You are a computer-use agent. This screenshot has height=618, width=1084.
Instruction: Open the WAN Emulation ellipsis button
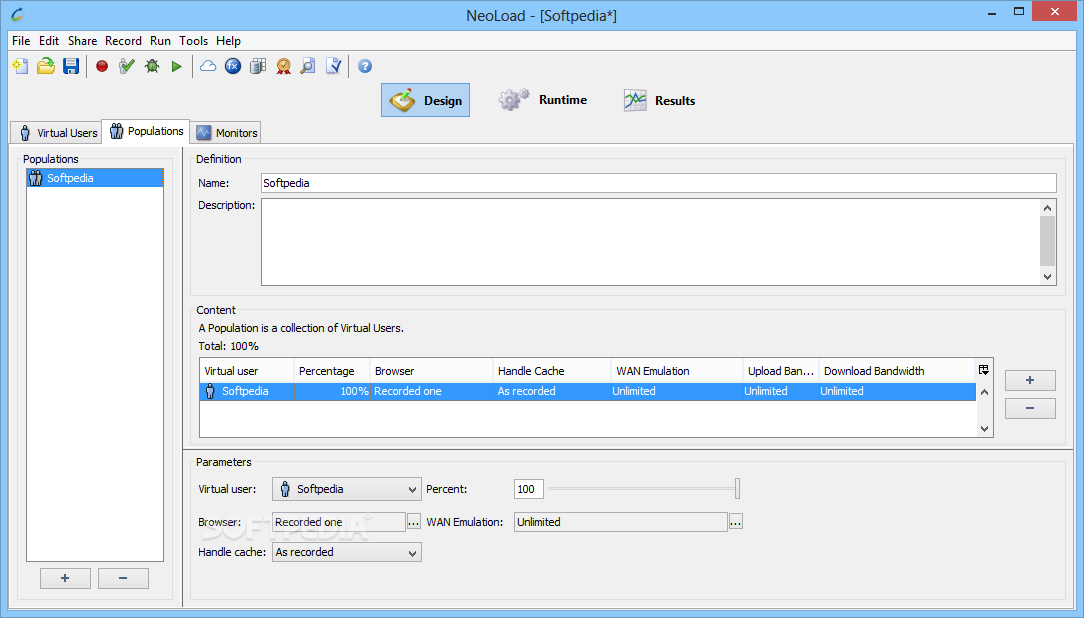click(x=736, y=523)
